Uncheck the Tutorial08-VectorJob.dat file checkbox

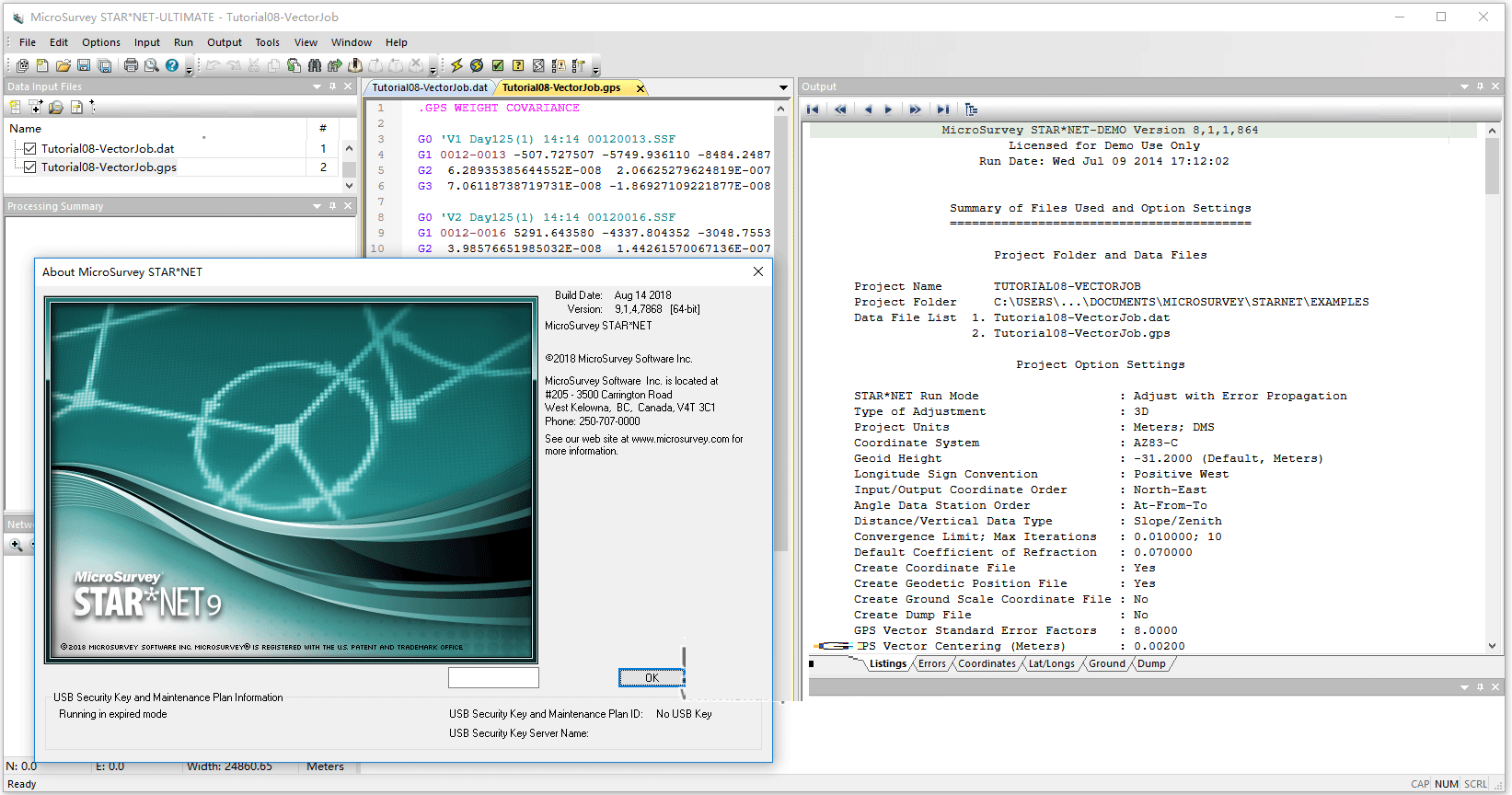(x=30, y=148)
